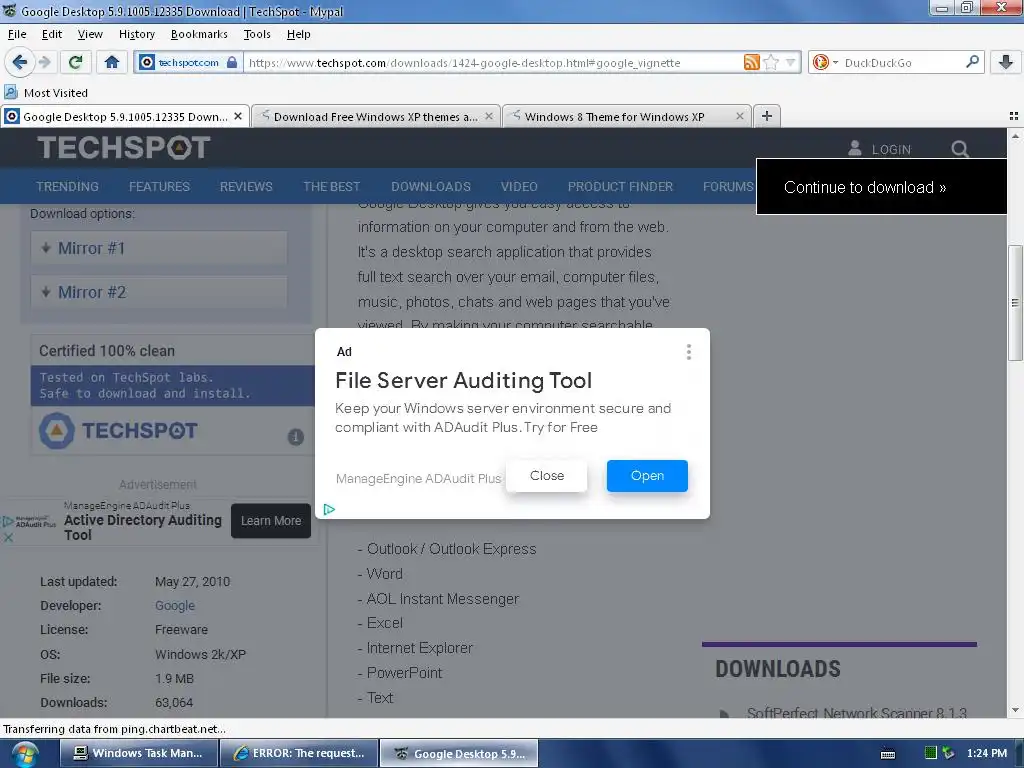The image size is (1024, 768).
Task: Click the RSS feed icon in address bar
Action: point(752,62)
